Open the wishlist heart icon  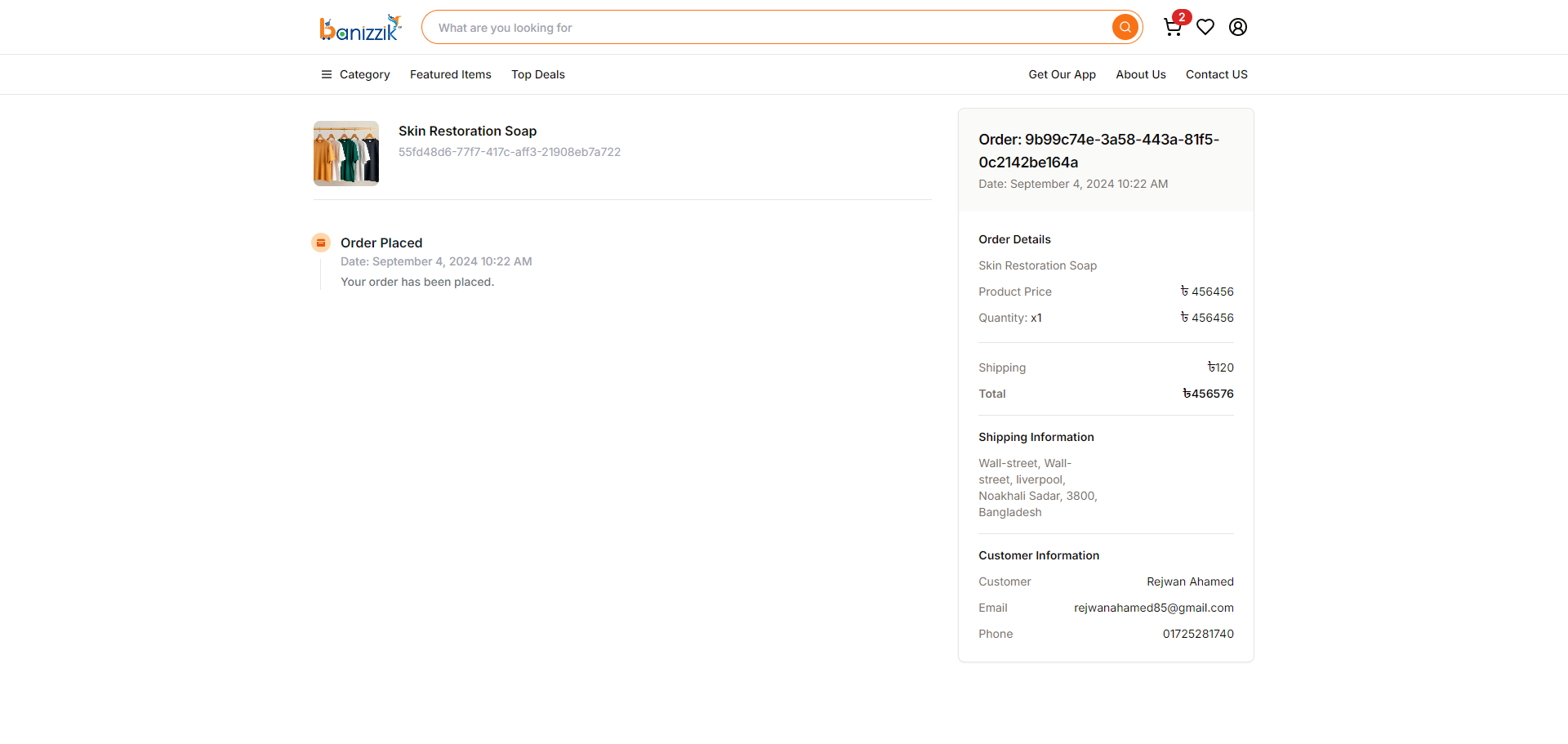pyautogui.click(x=1205, y=27)
